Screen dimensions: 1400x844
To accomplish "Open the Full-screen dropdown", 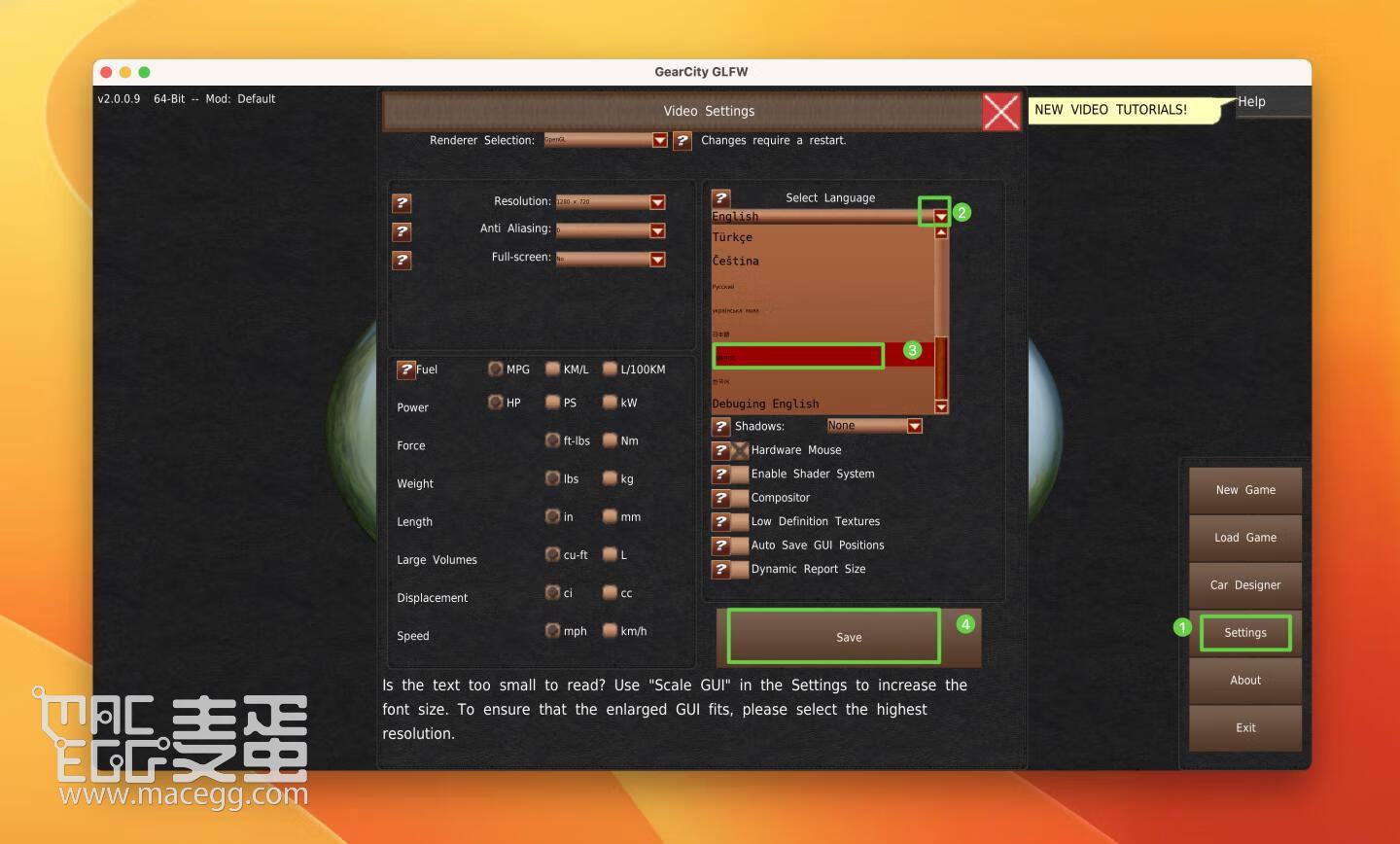I will point(657,260).
